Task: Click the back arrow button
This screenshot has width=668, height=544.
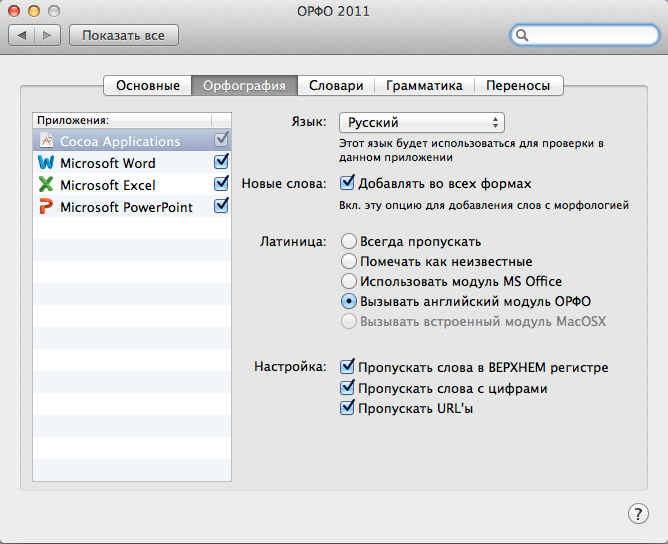Action: [x=21, y=35]
